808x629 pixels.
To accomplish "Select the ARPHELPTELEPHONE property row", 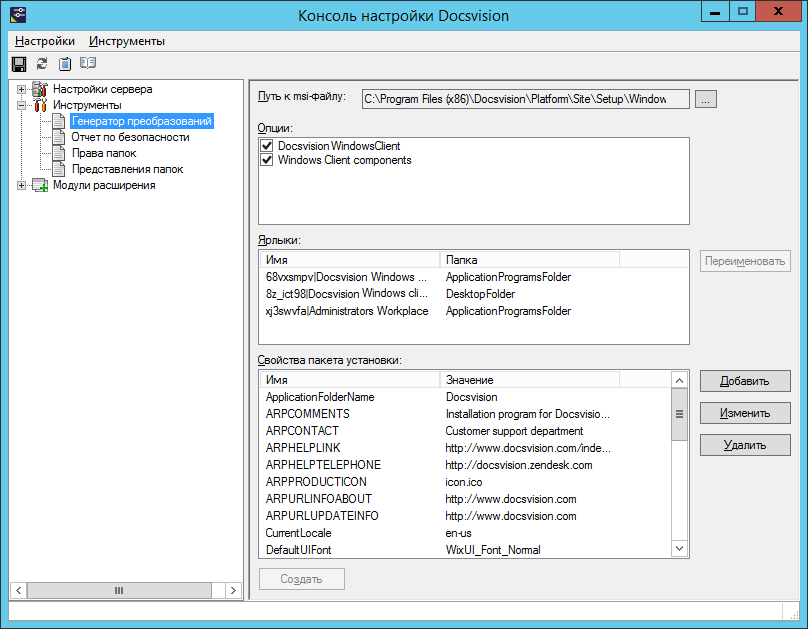I will [466, 465].
